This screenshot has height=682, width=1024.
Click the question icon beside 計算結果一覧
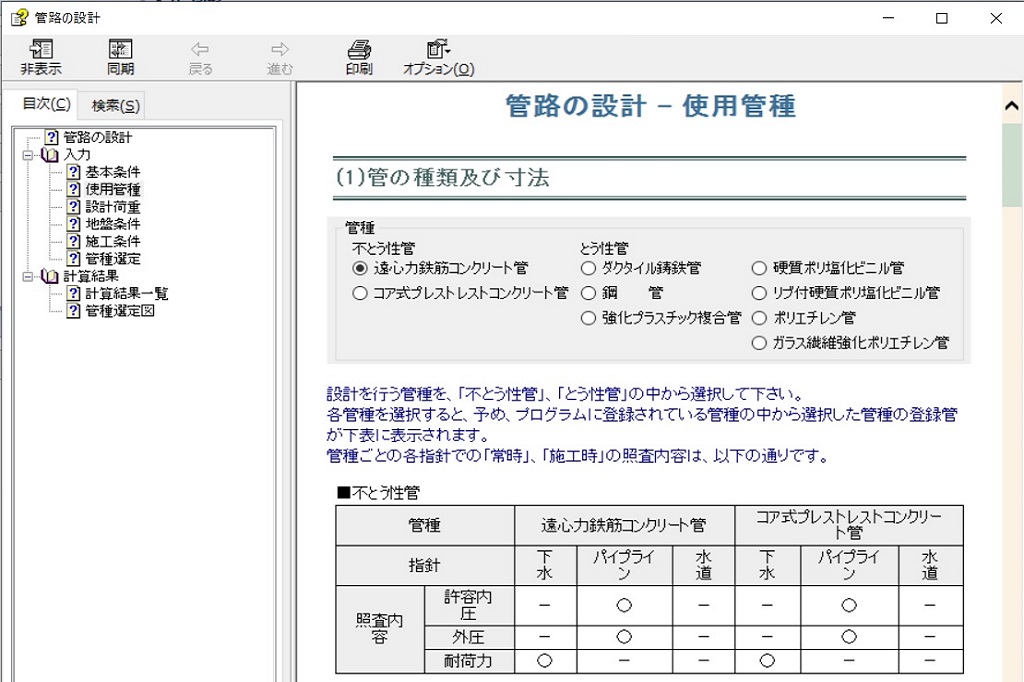74,293
